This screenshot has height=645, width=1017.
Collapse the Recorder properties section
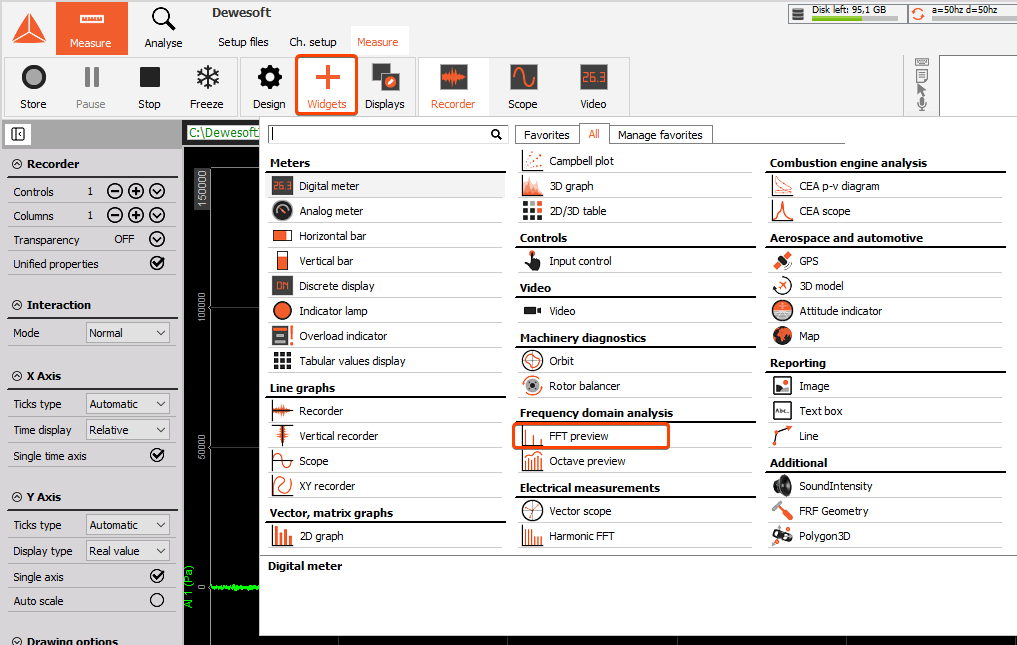tap(17, 164)
